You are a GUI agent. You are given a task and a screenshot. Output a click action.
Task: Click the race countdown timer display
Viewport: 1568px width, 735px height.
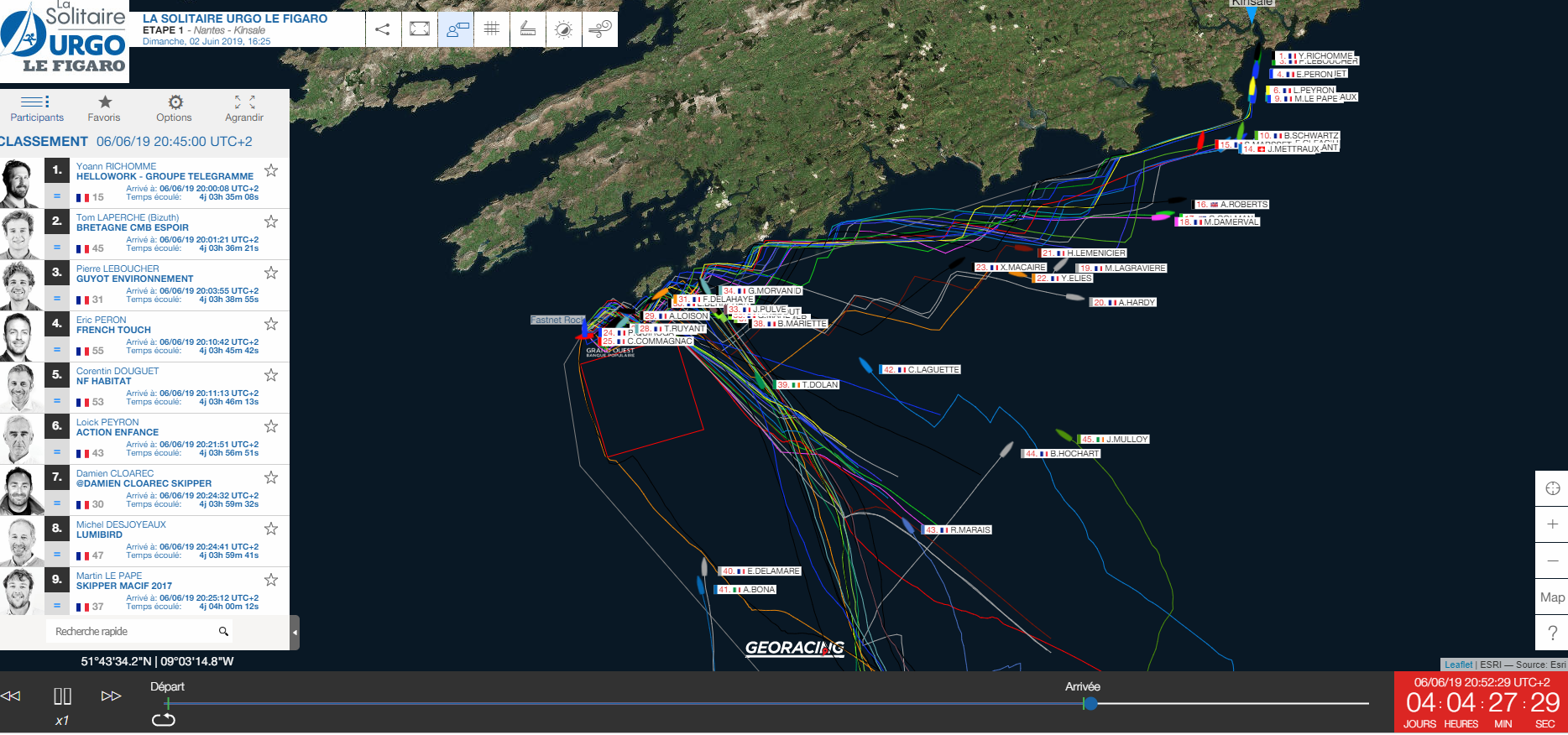1482,703
